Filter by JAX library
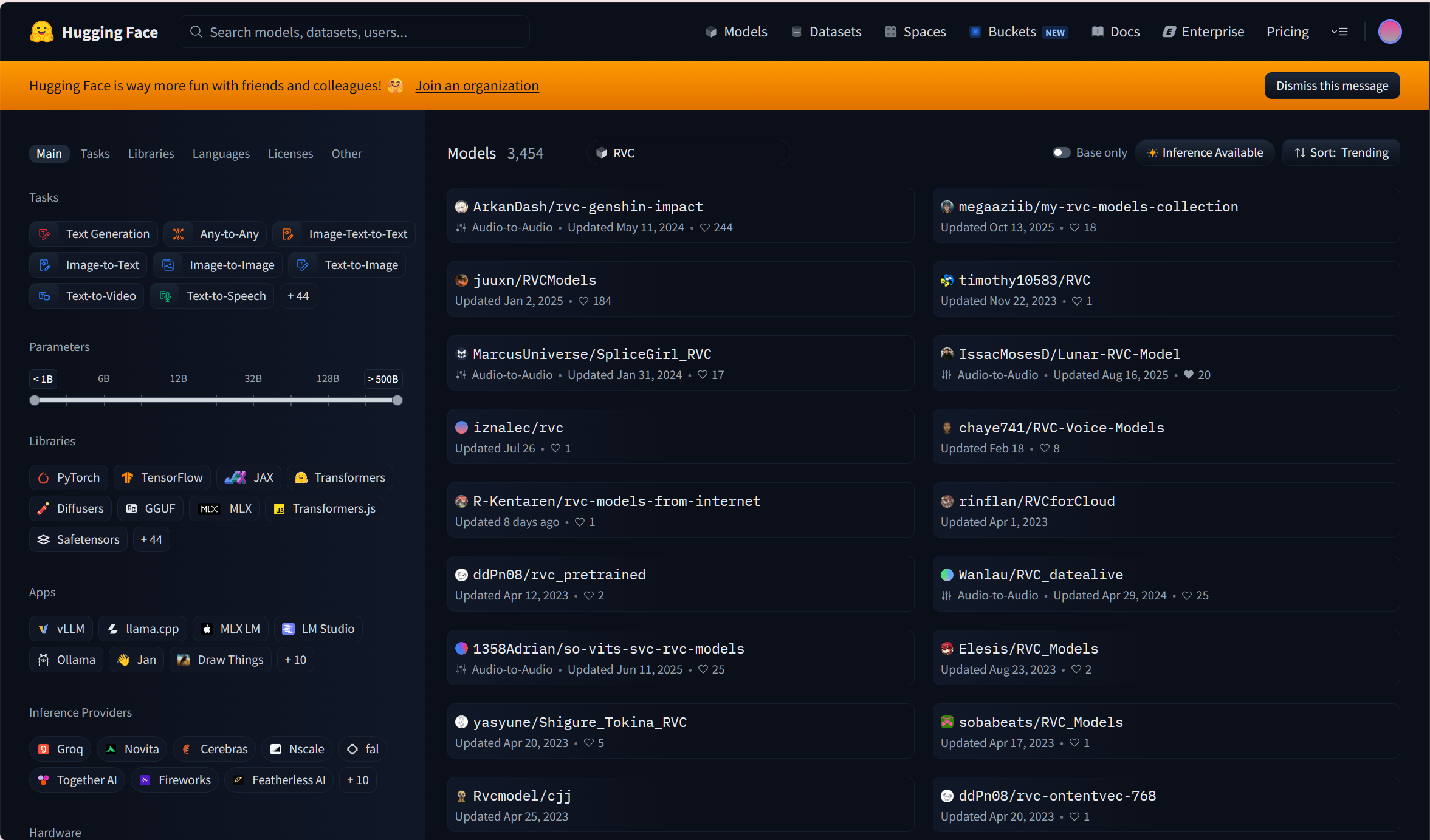Screen dimensions: 1430x840 pos(249,477)
